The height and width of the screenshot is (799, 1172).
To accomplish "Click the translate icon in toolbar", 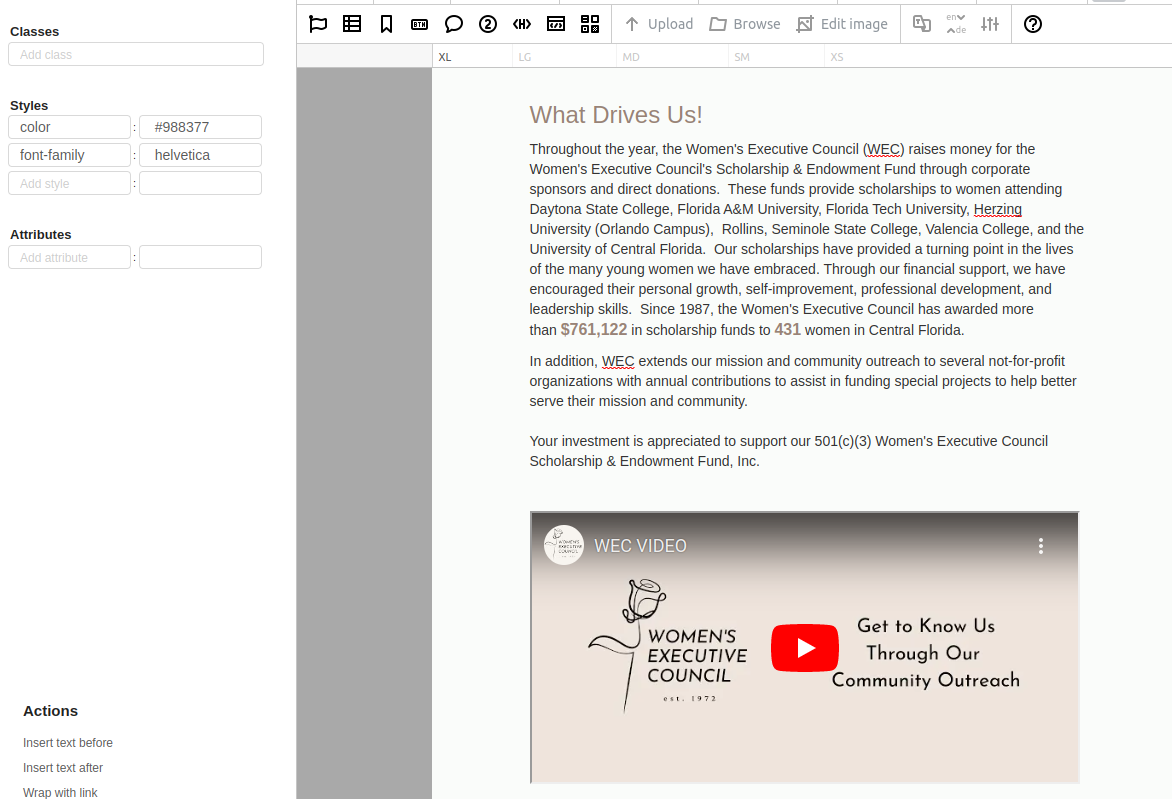I will click(x=922, y=24).
